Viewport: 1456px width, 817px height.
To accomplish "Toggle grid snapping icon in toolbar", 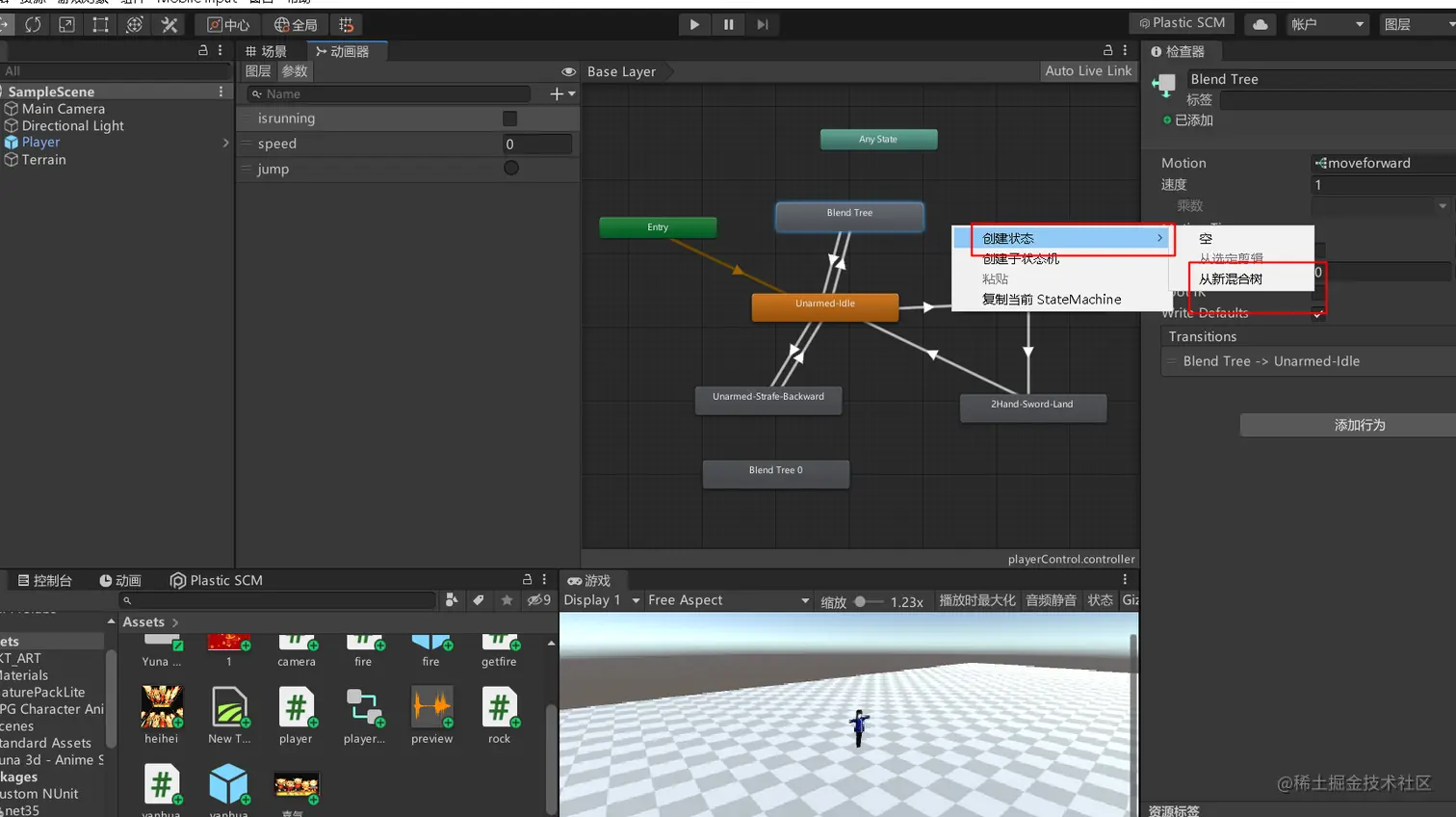I will coord(346,24).
